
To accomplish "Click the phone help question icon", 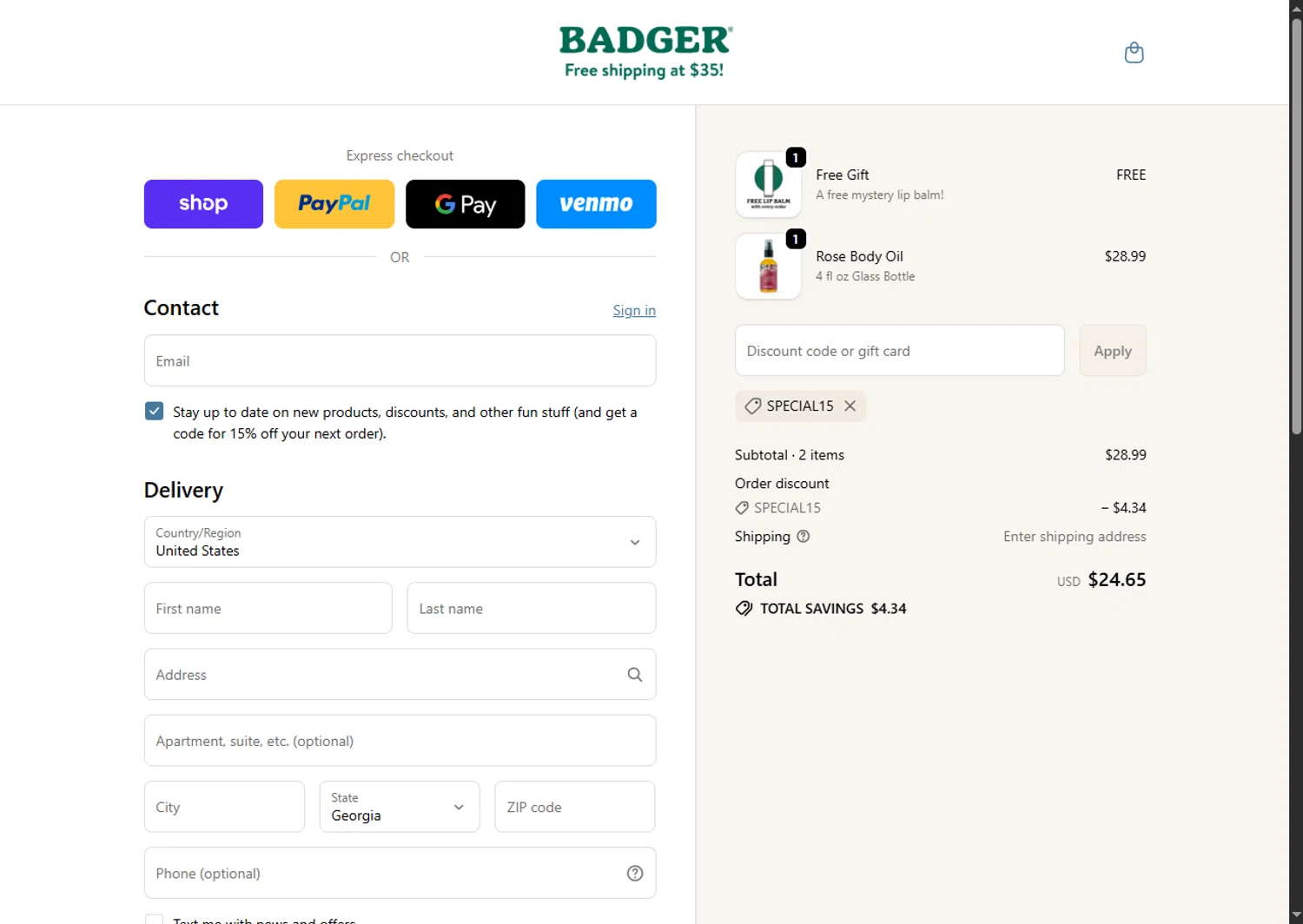I will (x=635, y=874).
